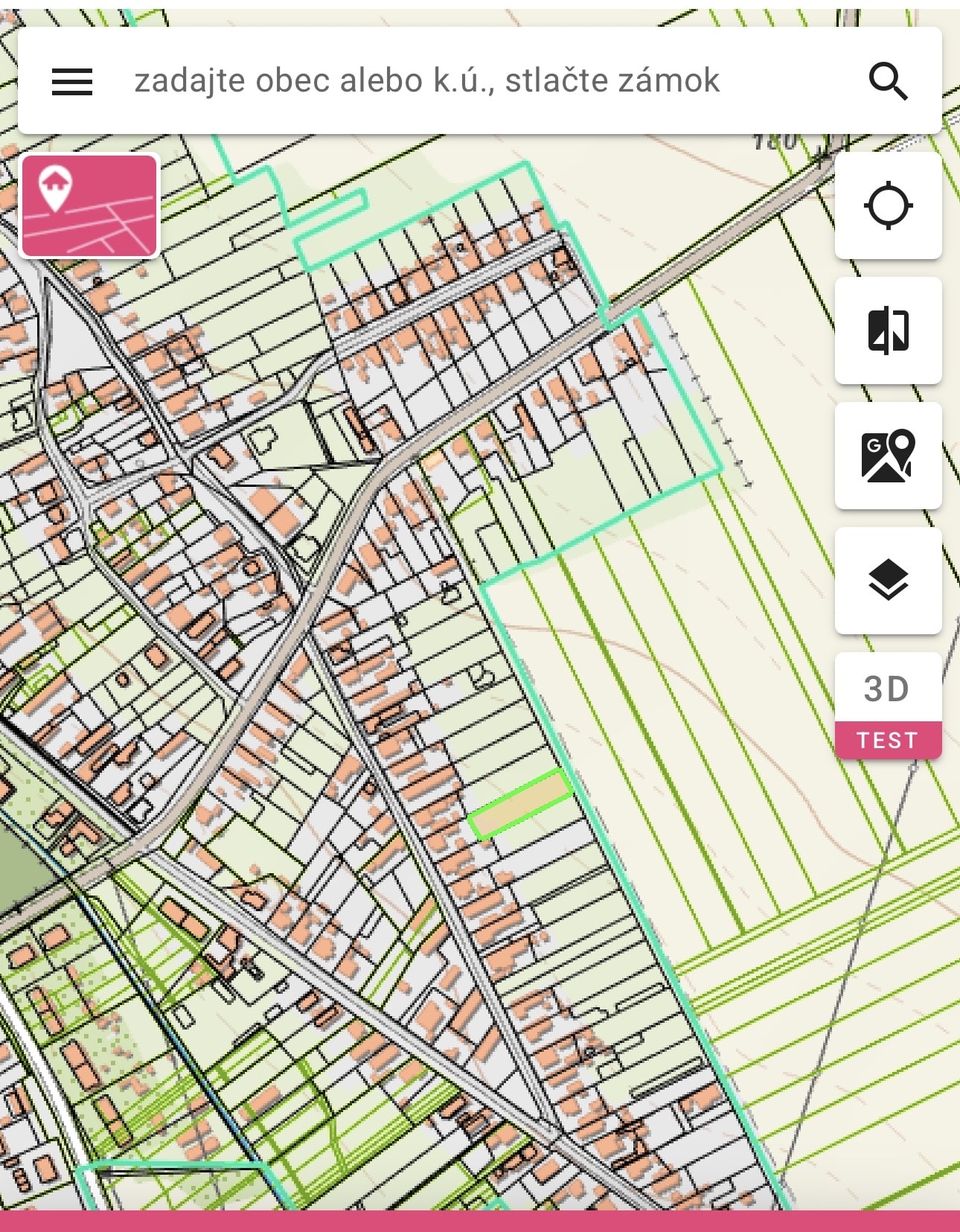The height and width of the screenshot is (1232, 960).
Task: Center map on my location
Action: (889, 205)
